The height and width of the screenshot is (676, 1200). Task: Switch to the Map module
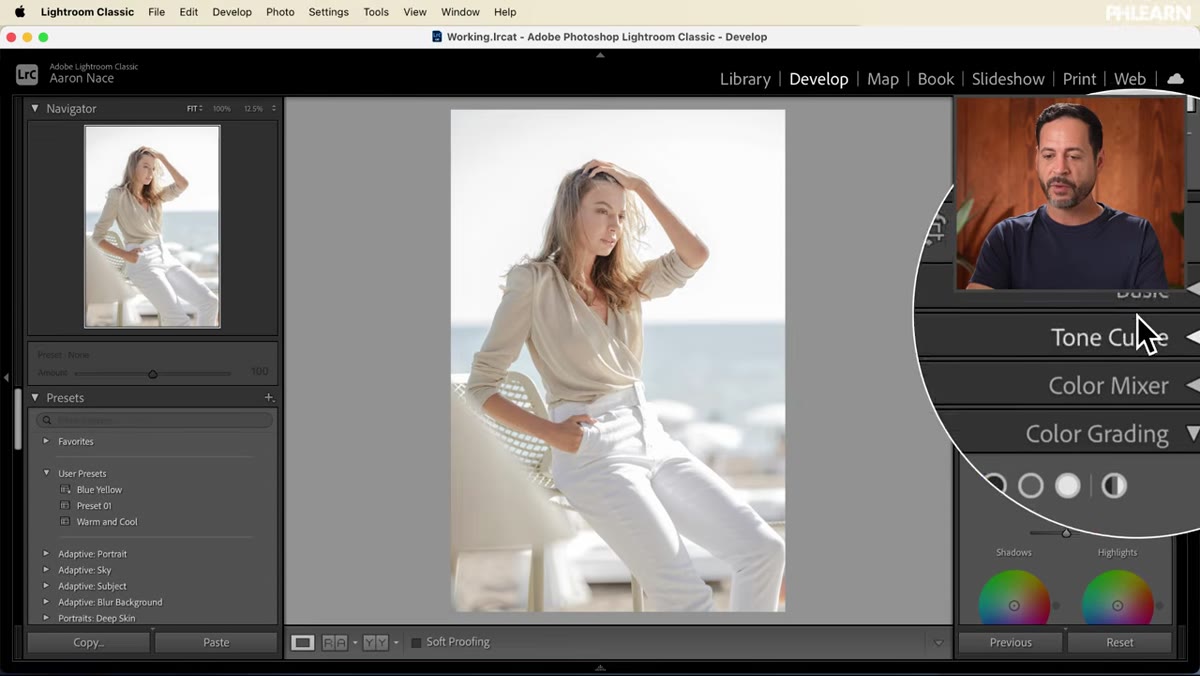tap(883, 79)
